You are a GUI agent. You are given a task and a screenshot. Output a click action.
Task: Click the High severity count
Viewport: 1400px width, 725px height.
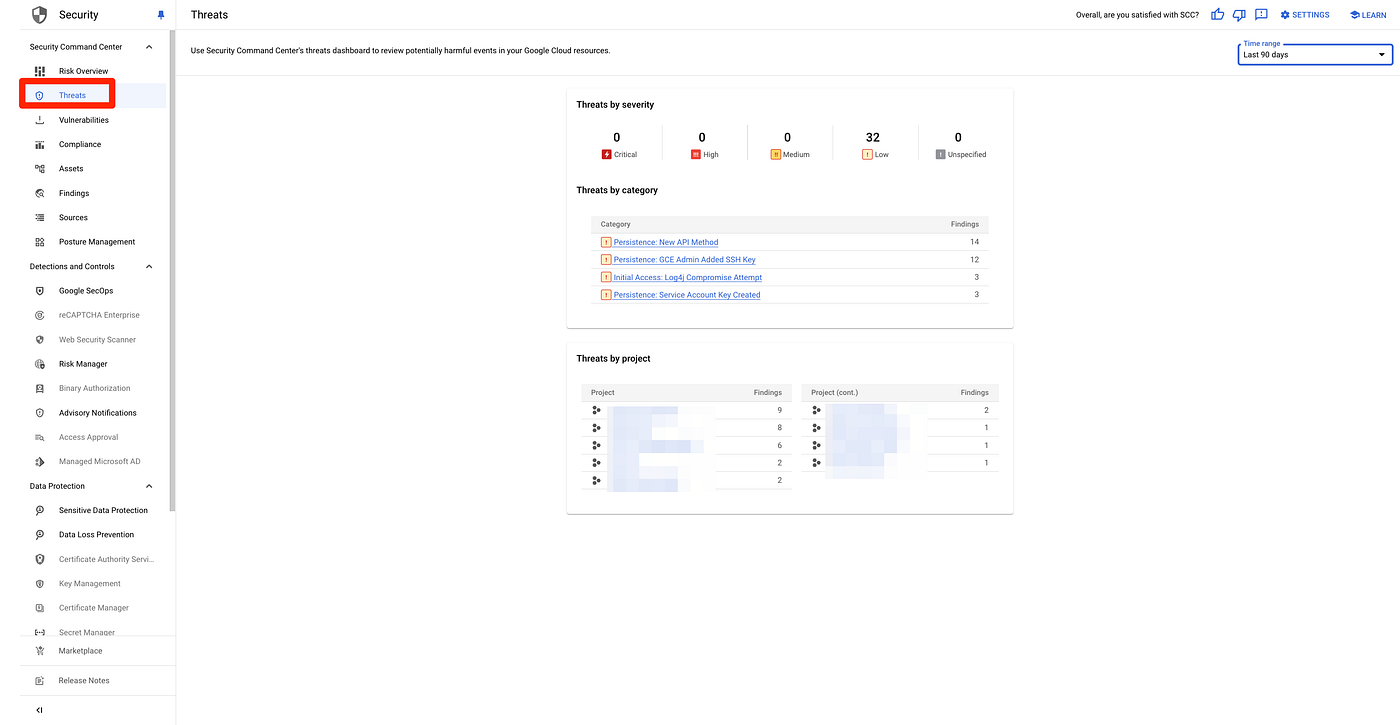click(x=702, y=138)
